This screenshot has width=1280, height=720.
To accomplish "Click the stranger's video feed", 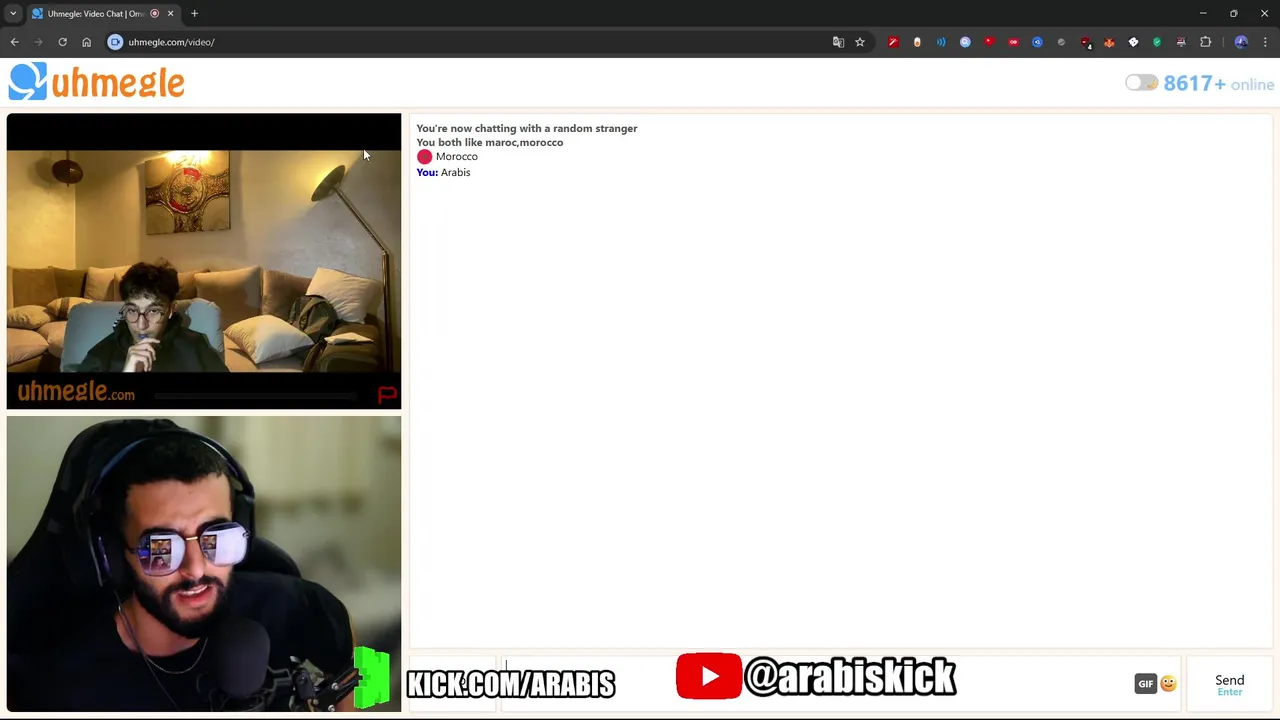I will (x=204, y=261).
